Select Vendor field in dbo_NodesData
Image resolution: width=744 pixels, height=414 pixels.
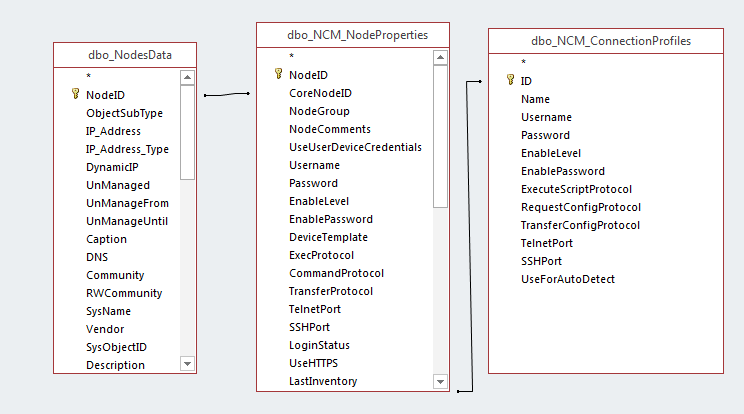click(x=105, y=330)
